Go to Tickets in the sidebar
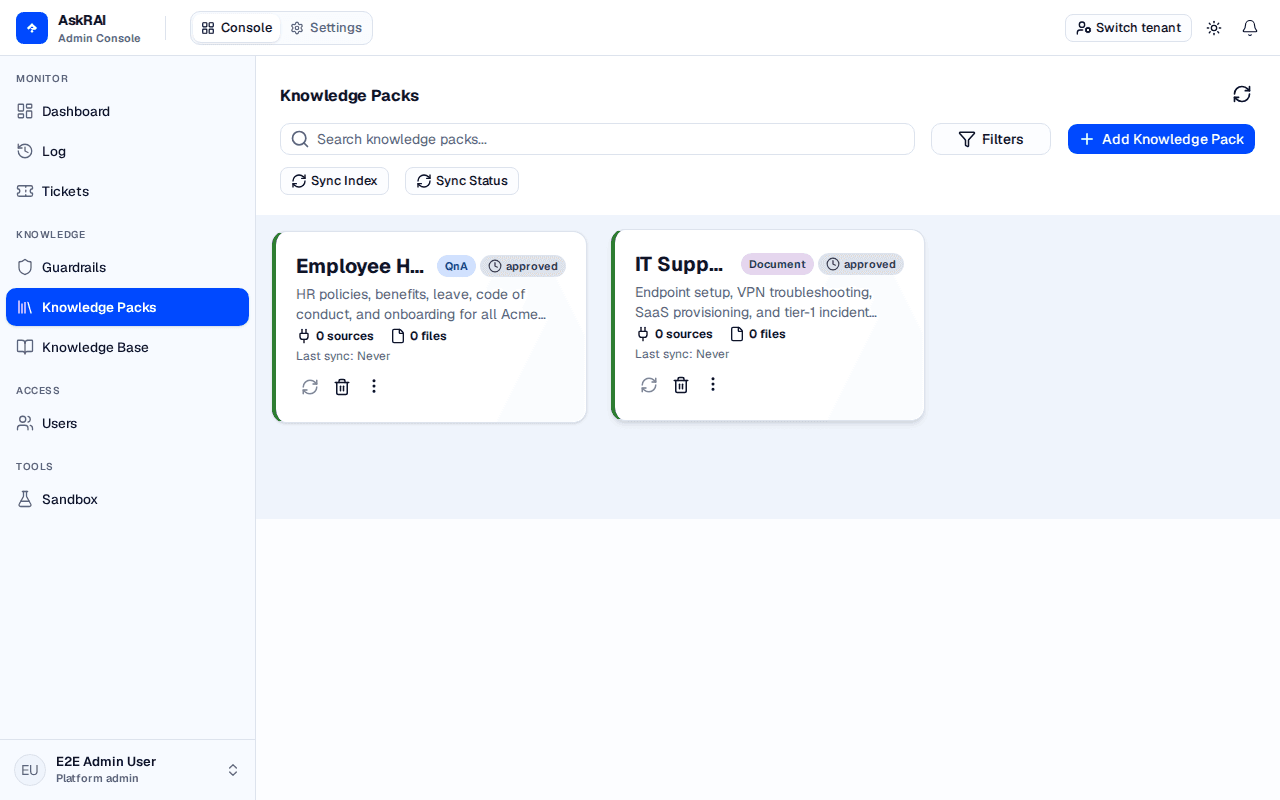 point(127,191)
